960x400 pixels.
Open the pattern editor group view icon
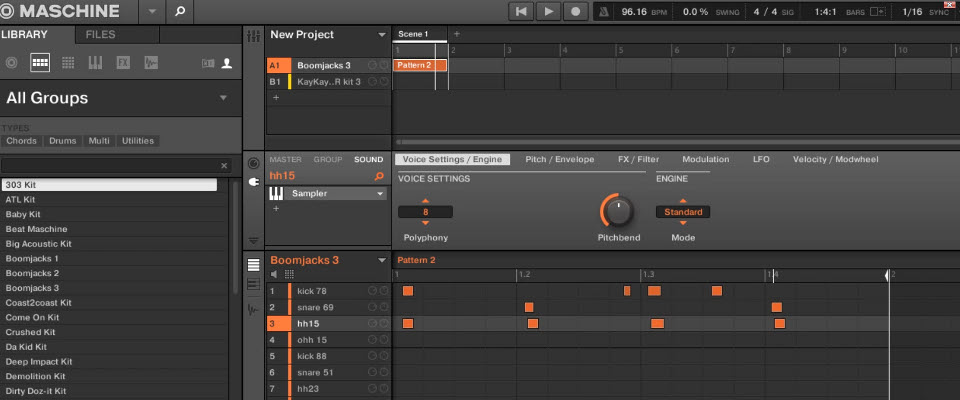click(253, 265)
